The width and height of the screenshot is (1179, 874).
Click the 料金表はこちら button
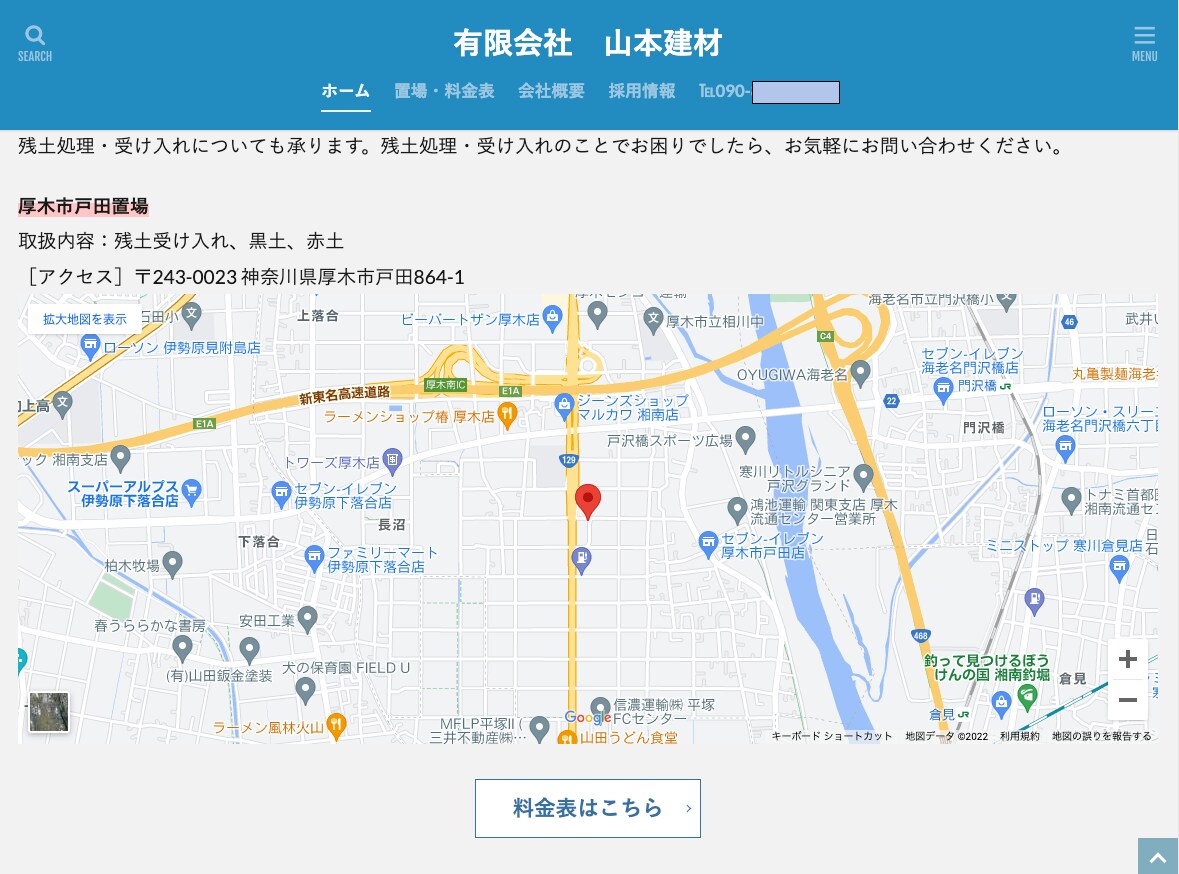pos(588,808)
